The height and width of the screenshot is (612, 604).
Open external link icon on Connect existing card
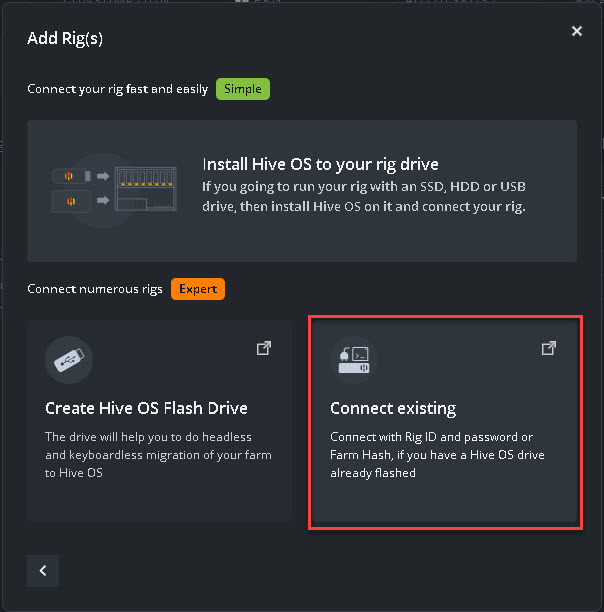[x=549, y=348]
